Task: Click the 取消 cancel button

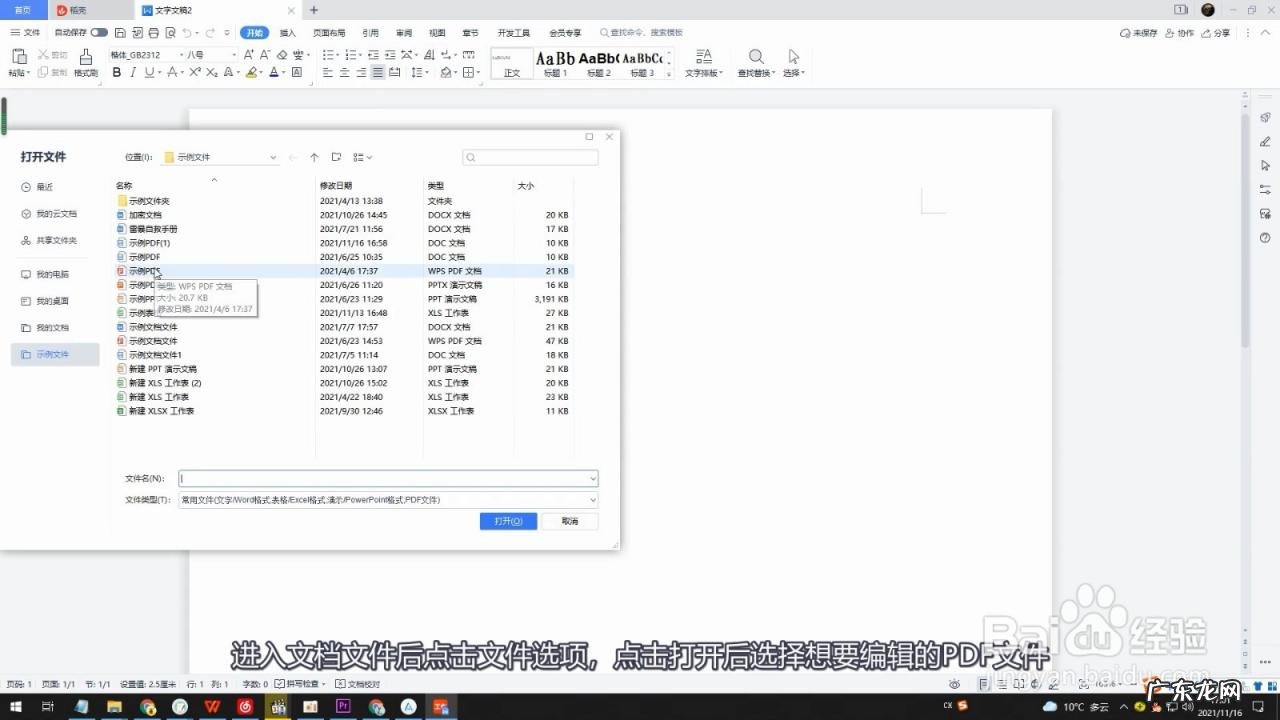Action: [x=570, y=521]
